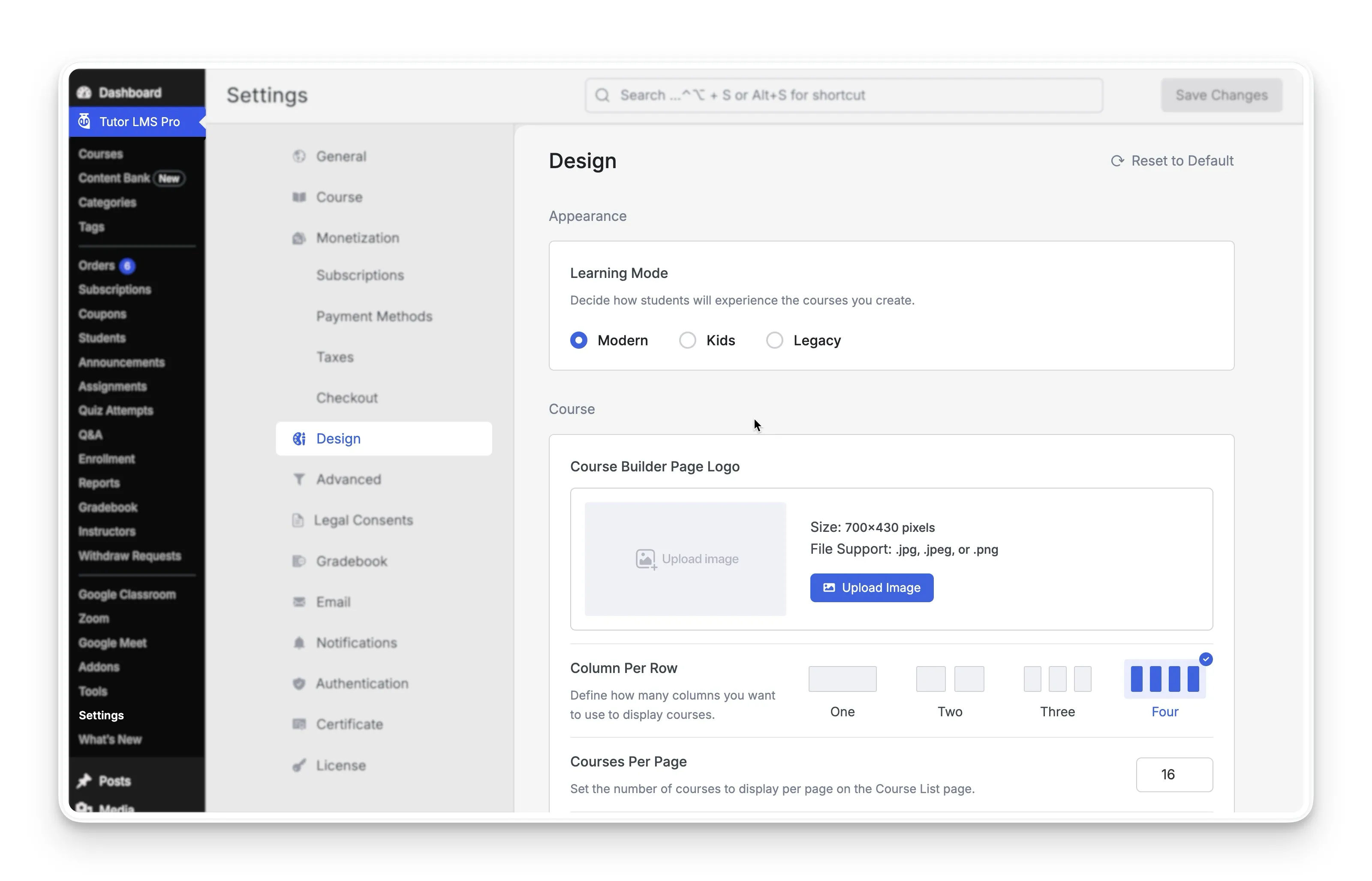1372x881 pixels.
Task: Open Orders in the sidebar
Action: [96, 266]
